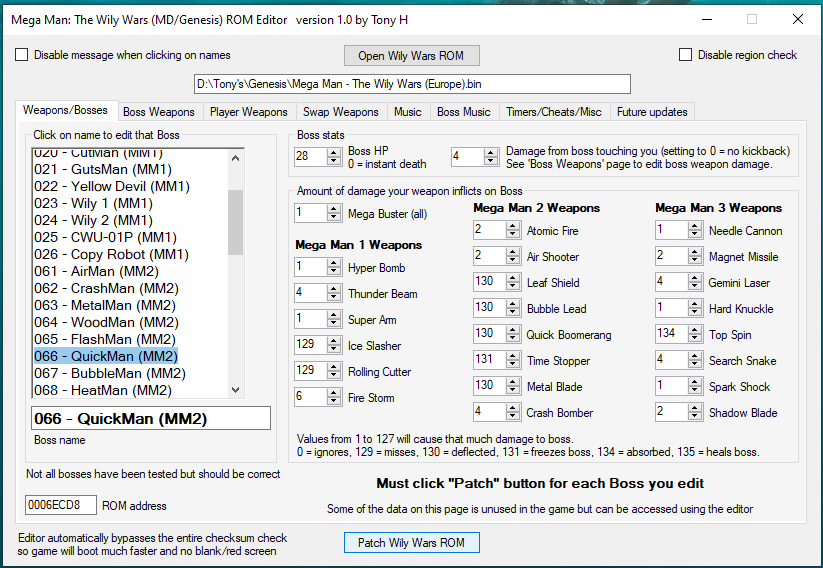
Task: Click the Boss name text field
Action: 149,418
